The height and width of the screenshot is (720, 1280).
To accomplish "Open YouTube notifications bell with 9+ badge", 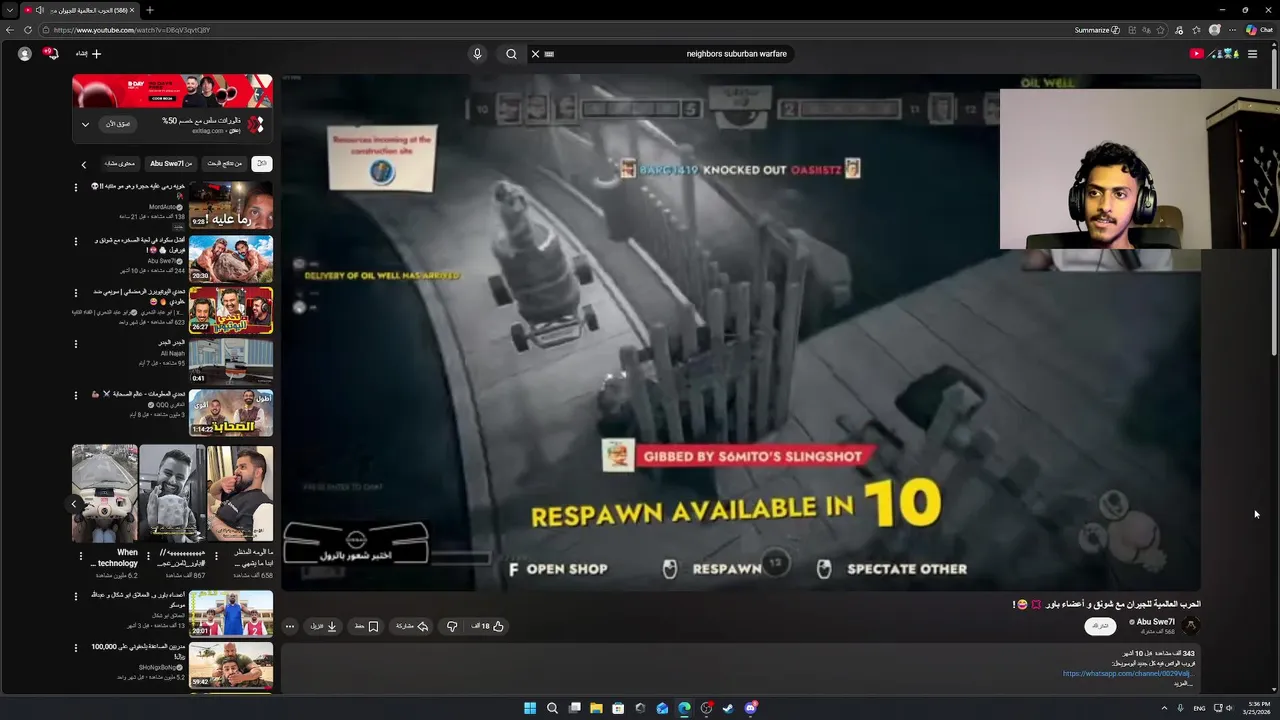I will click(50, 53).
